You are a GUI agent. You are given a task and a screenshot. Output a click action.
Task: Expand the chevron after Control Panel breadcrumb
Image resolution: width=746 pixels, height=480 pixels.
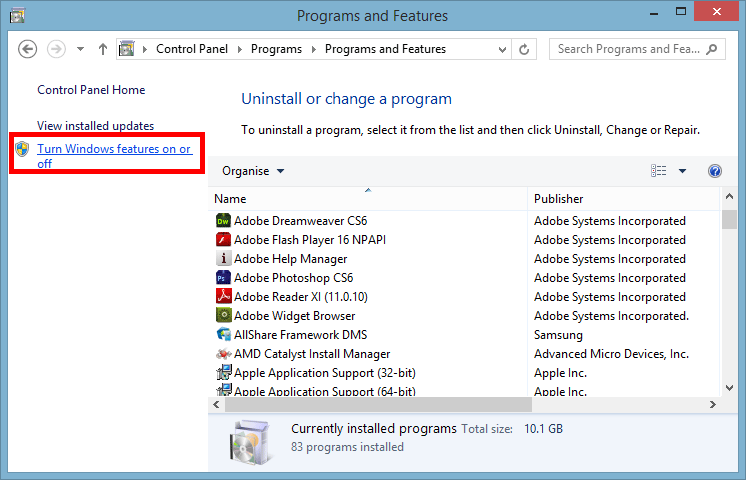coord(240,49)
